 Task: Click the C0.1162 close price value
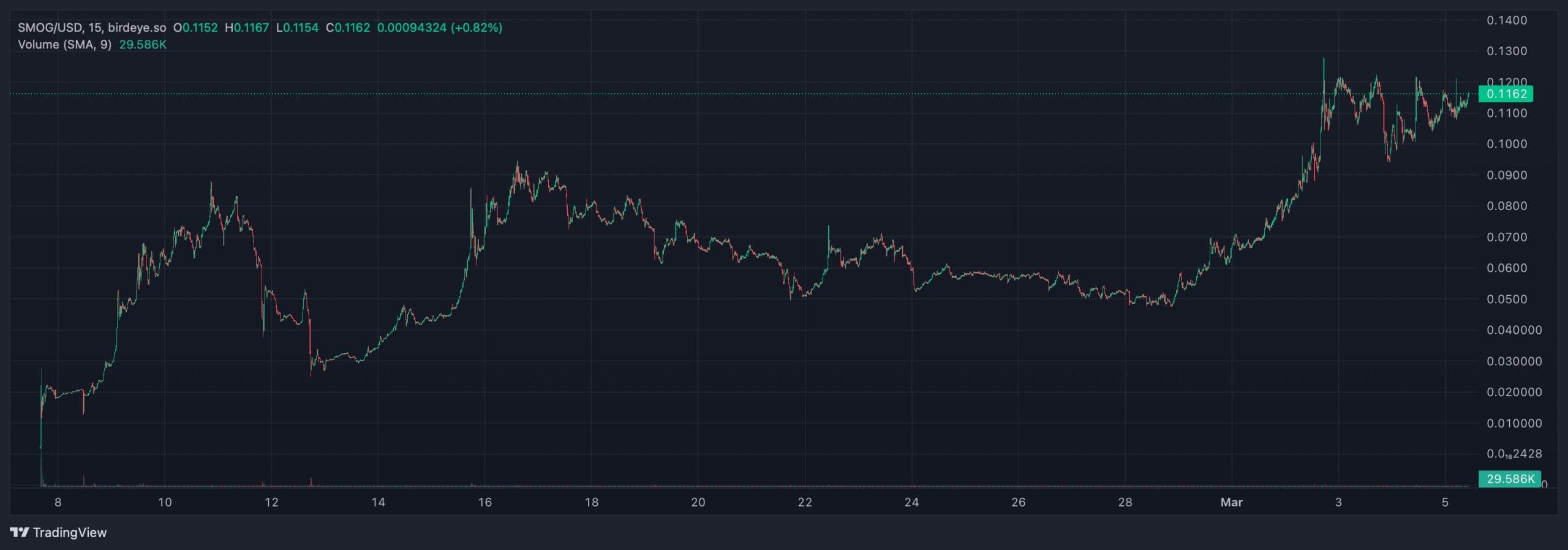point(348,28)
